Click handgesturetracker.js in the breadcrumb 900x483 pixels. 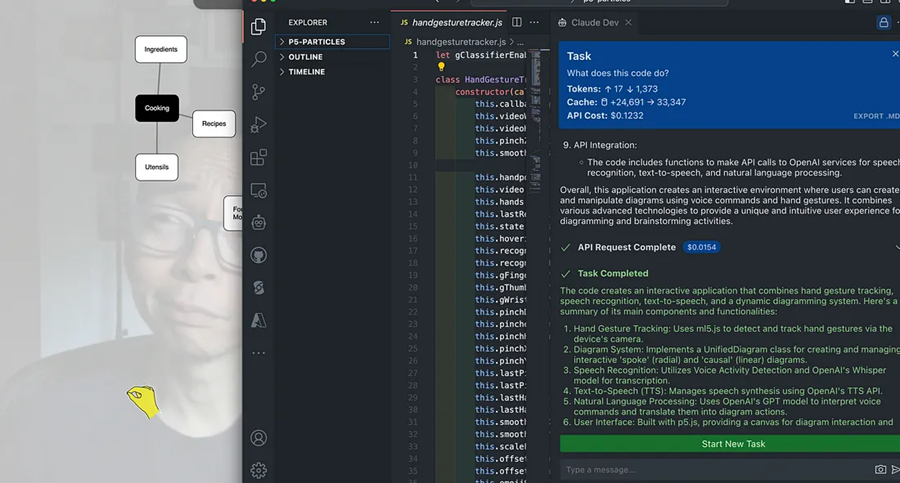[461, 42]
